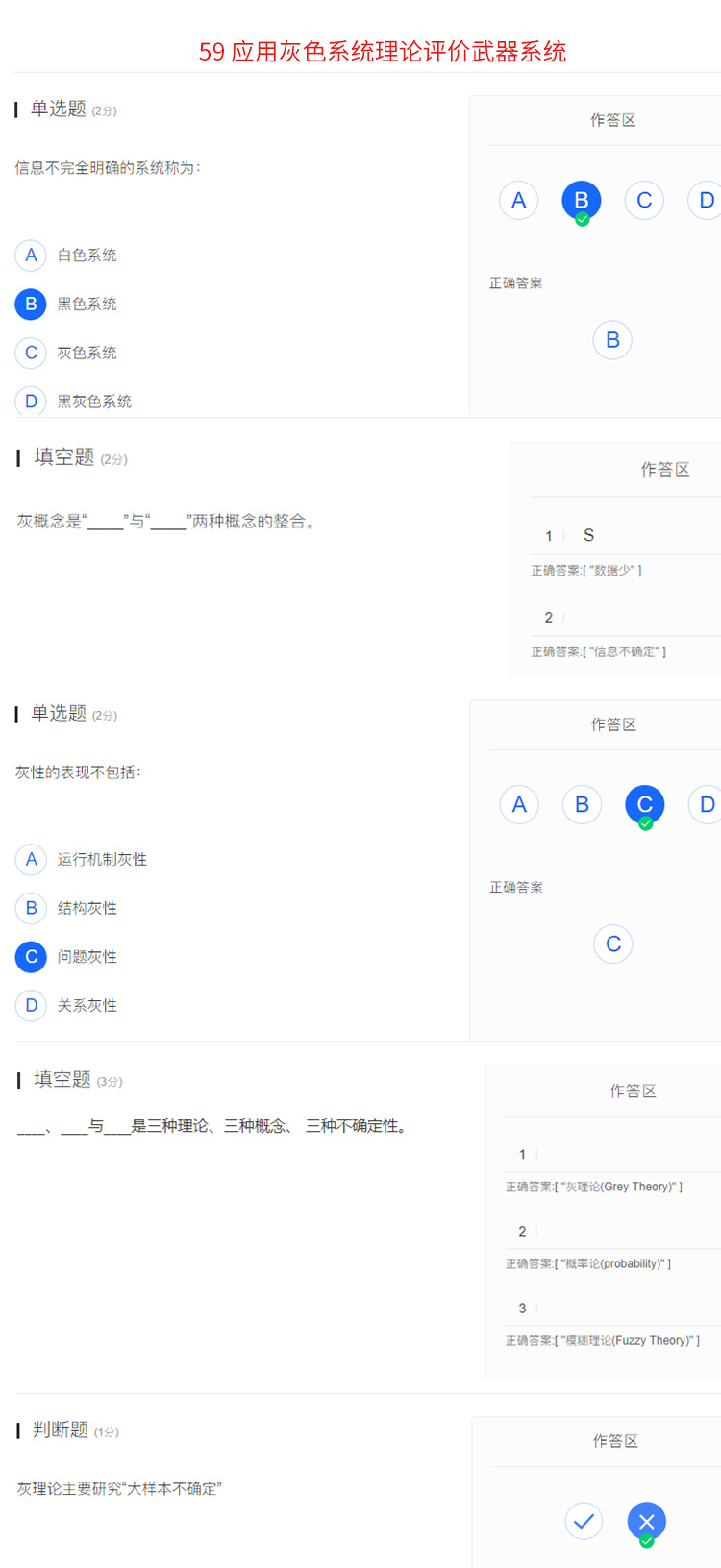Click circle B in 灰性 question's 作答区

(x=582, y=804)
